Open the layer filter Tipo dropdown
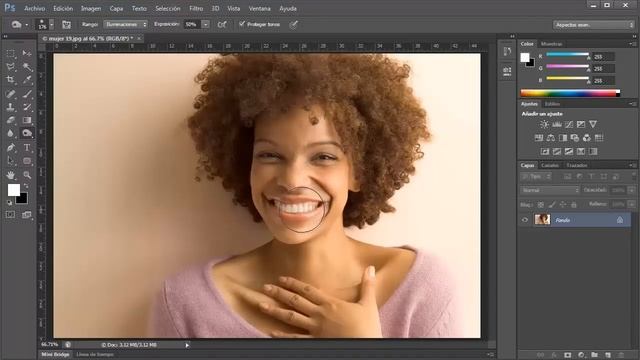Screen dimensions: 640x360 click(536, 176)
